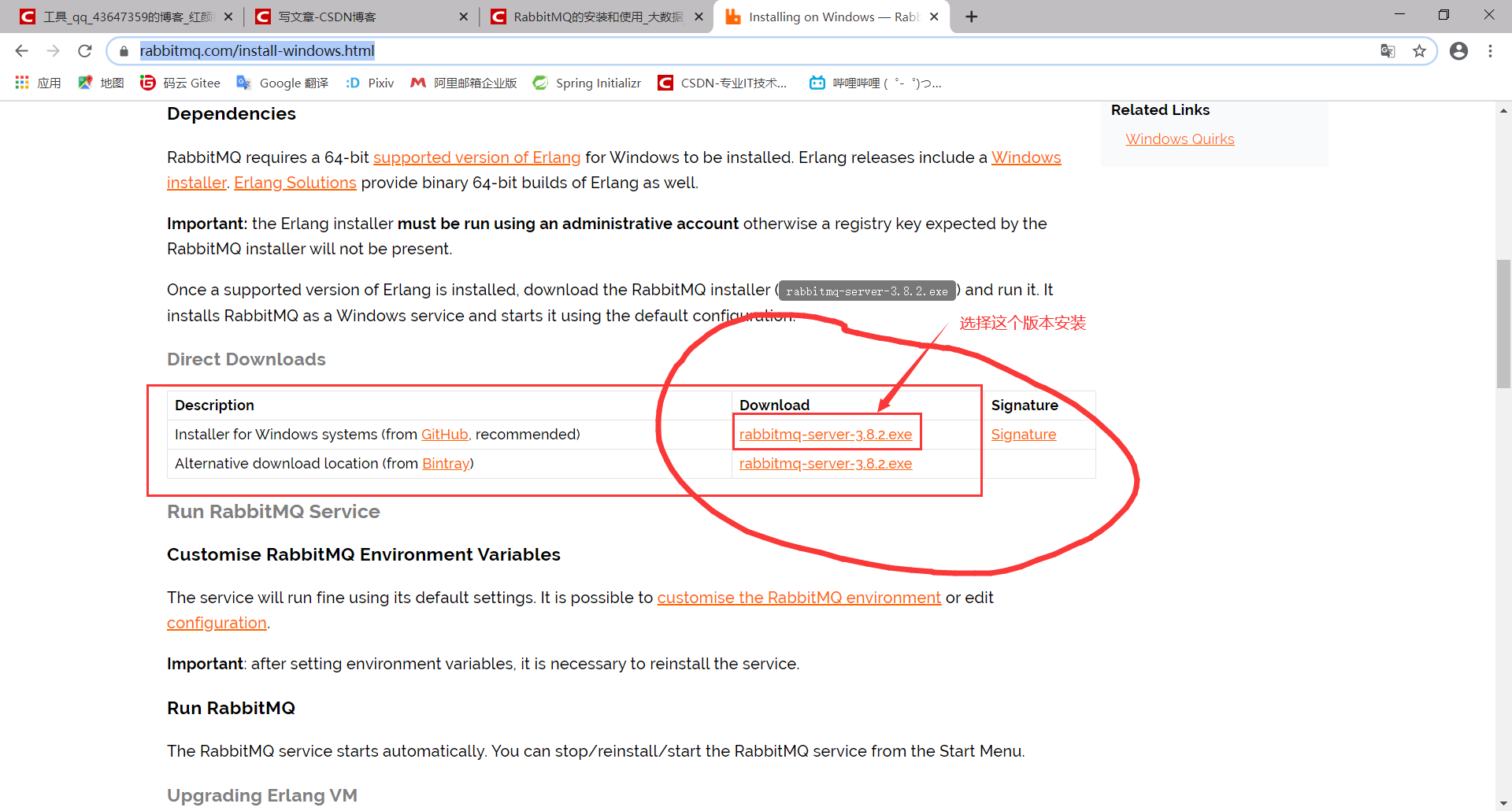
Task: Click the Direct Downloads heading
Action: (246, 359)
